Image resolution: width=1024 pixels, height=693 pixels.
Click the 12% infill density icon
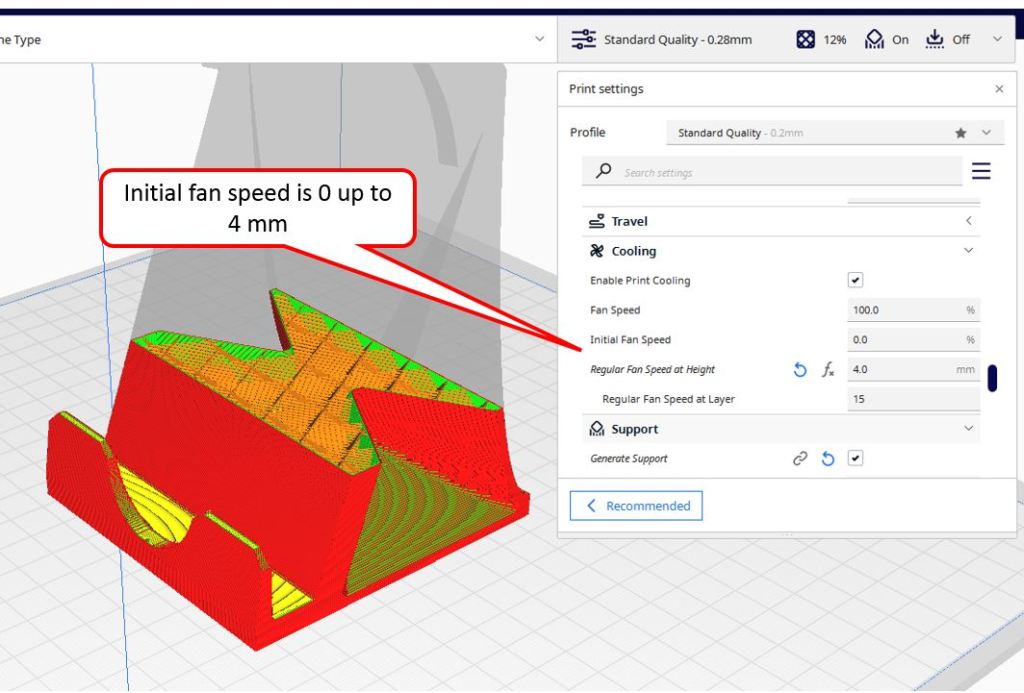click(805, 39)
